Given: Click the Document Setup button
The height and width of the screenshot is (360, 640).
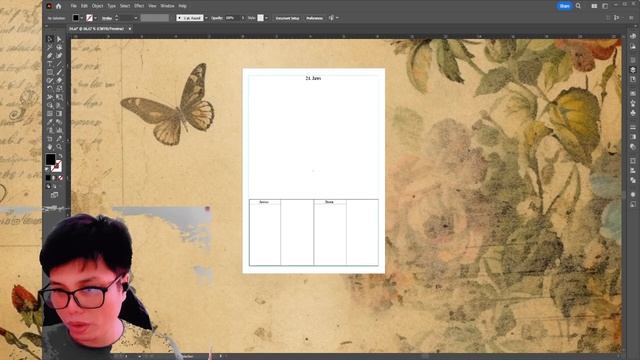Looking at the screenshot, I should click(287, 18).
